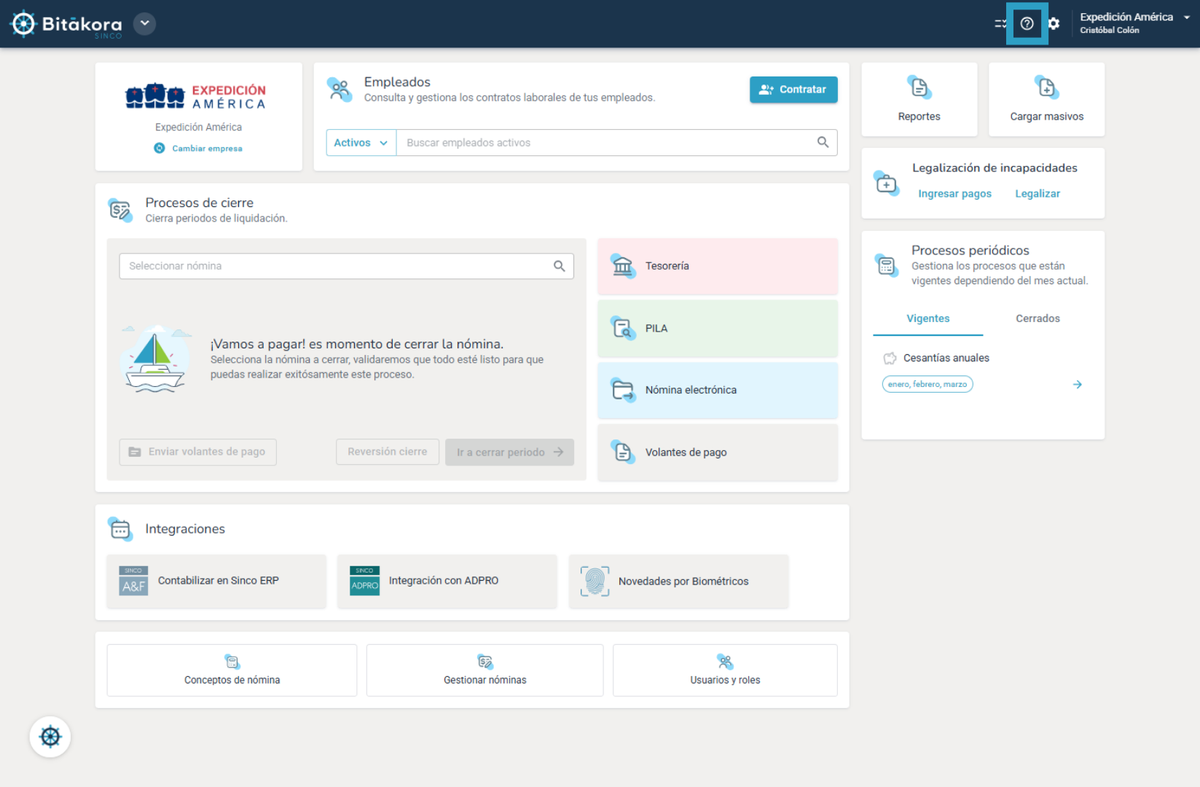Switch to the Cerrados tab
This screenshot has height=787, width=1200.
(x=1037, y=319)
